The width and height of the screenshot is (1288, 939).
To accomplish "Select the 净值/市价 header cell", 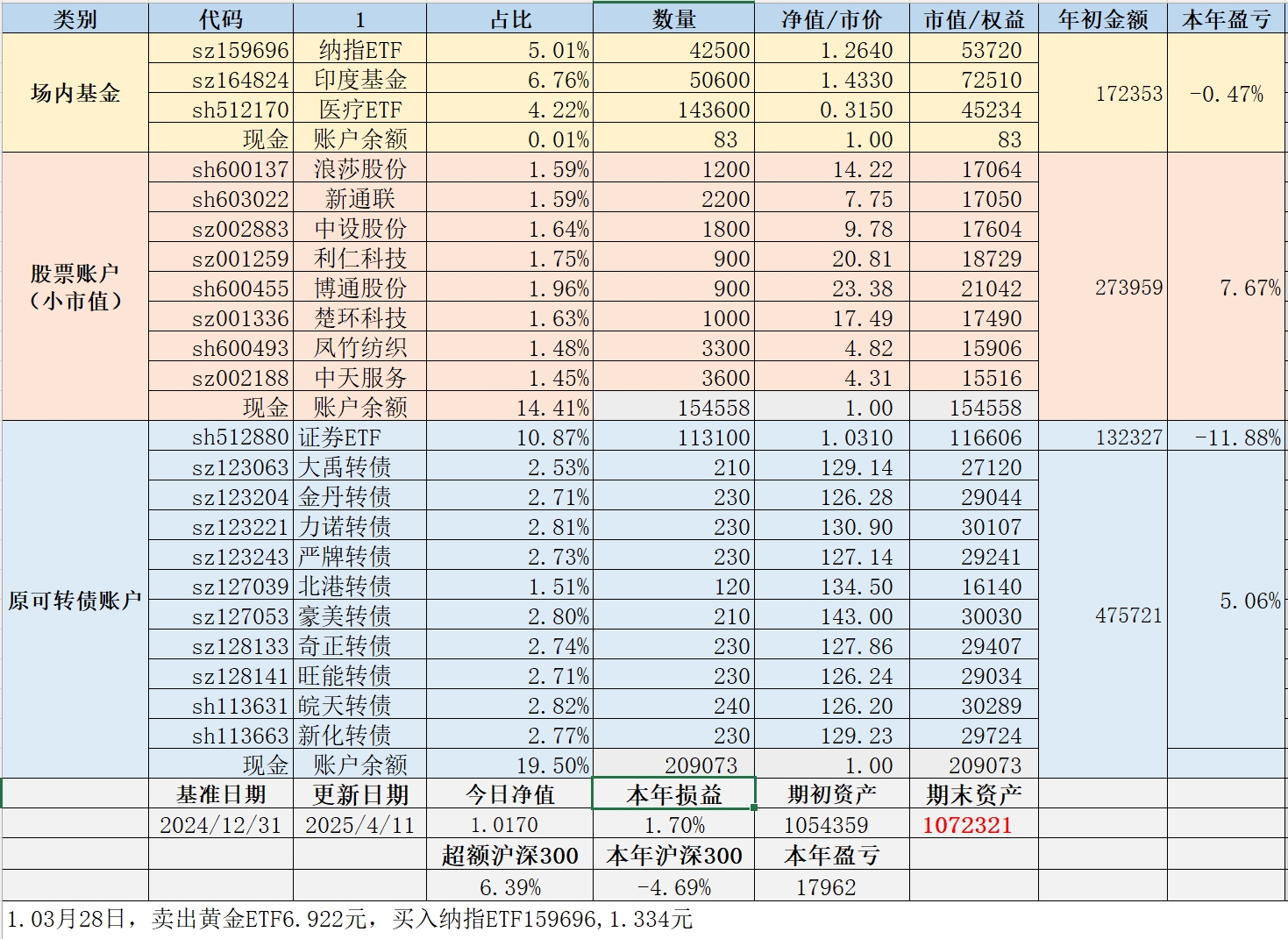I will (x=832, y=18).
